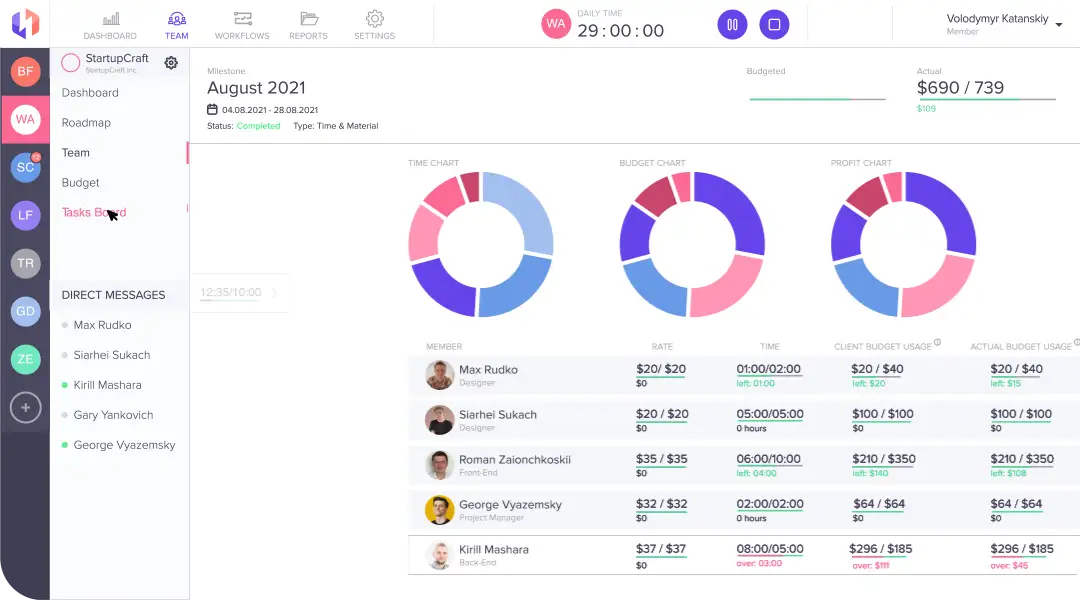
Task: Open the Roadmap sidebar item
Action: pos(86,123)
